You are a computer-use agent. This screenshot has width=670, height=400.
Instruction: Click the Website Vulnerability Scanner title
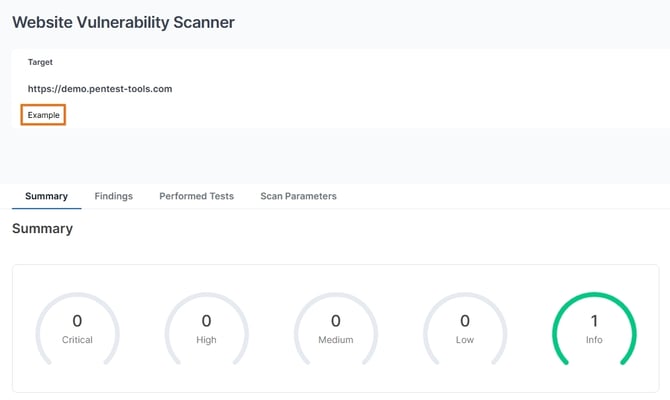tap(123, 22)
